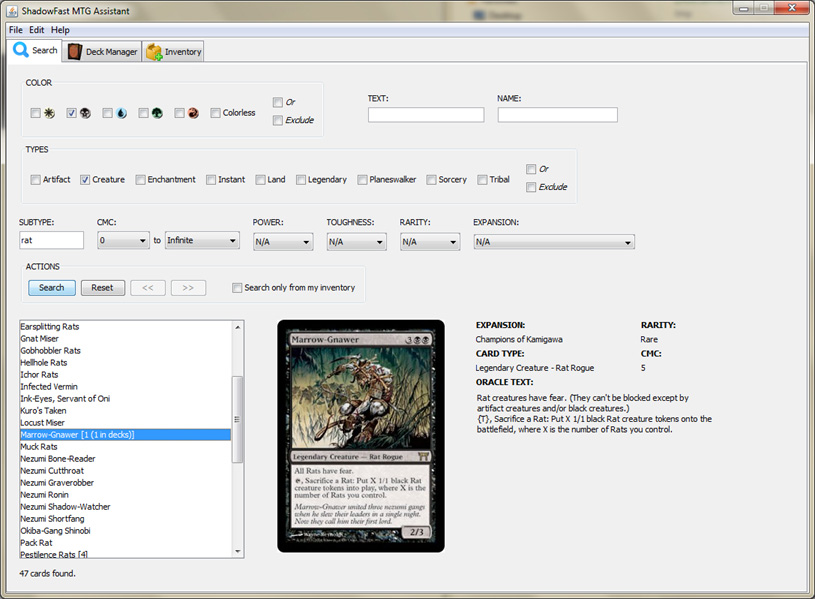Open the Edit menu
This screenshot has width=815, height=599.
point(36,30)
